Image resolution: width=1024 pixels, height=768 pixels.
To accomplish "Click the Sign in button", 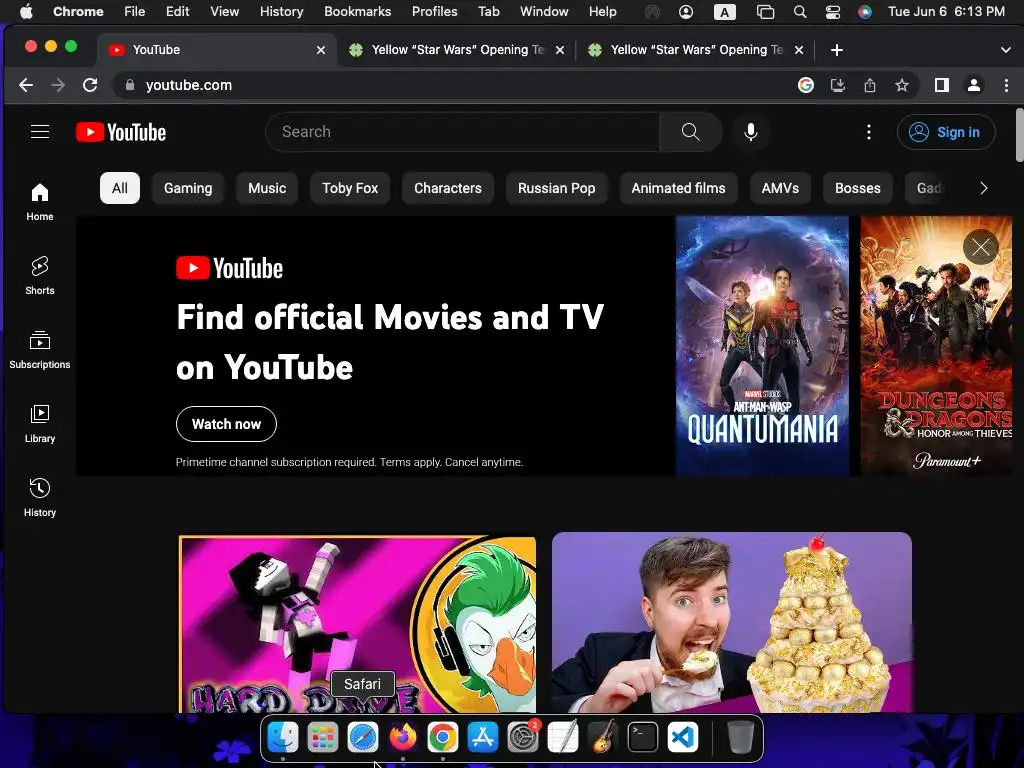I will pyautogui.click(x=946, y=132).
